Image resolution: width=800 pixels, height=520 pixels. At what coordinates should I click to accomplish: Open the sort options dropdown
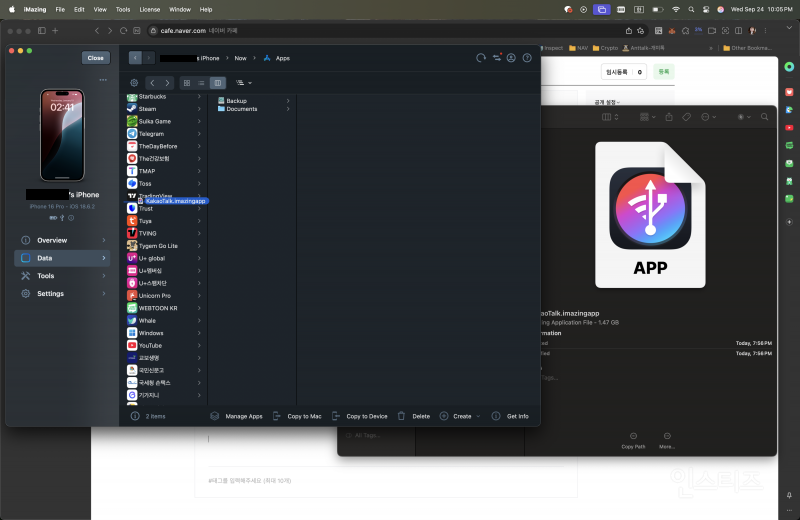pyautogui.click(x=243, y=82)
